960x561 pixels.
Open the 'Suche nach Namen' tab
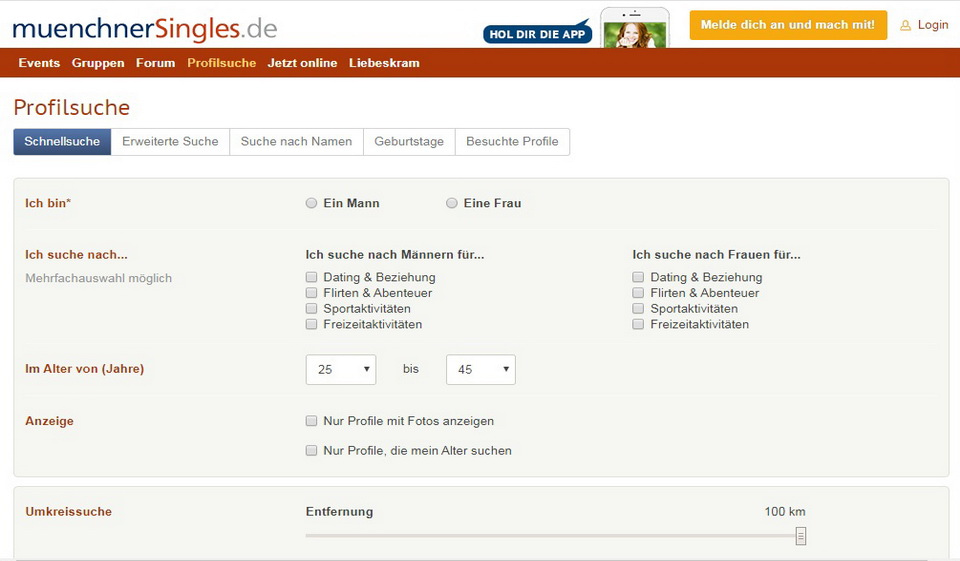(x=296, y=142)
